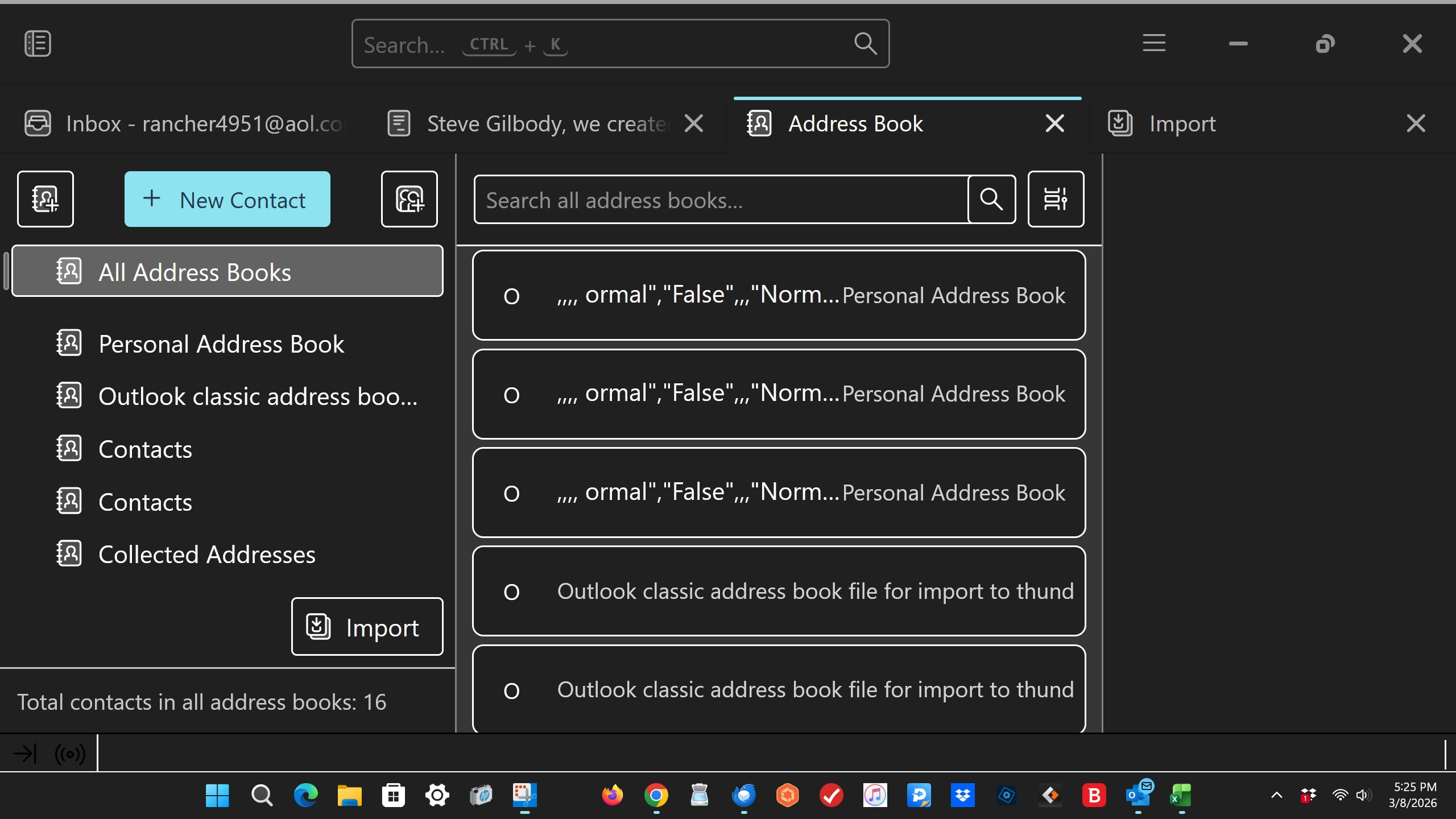Close the Steve Gilbody message tab
Screen dimensions: 1456x819
(694, 123)
